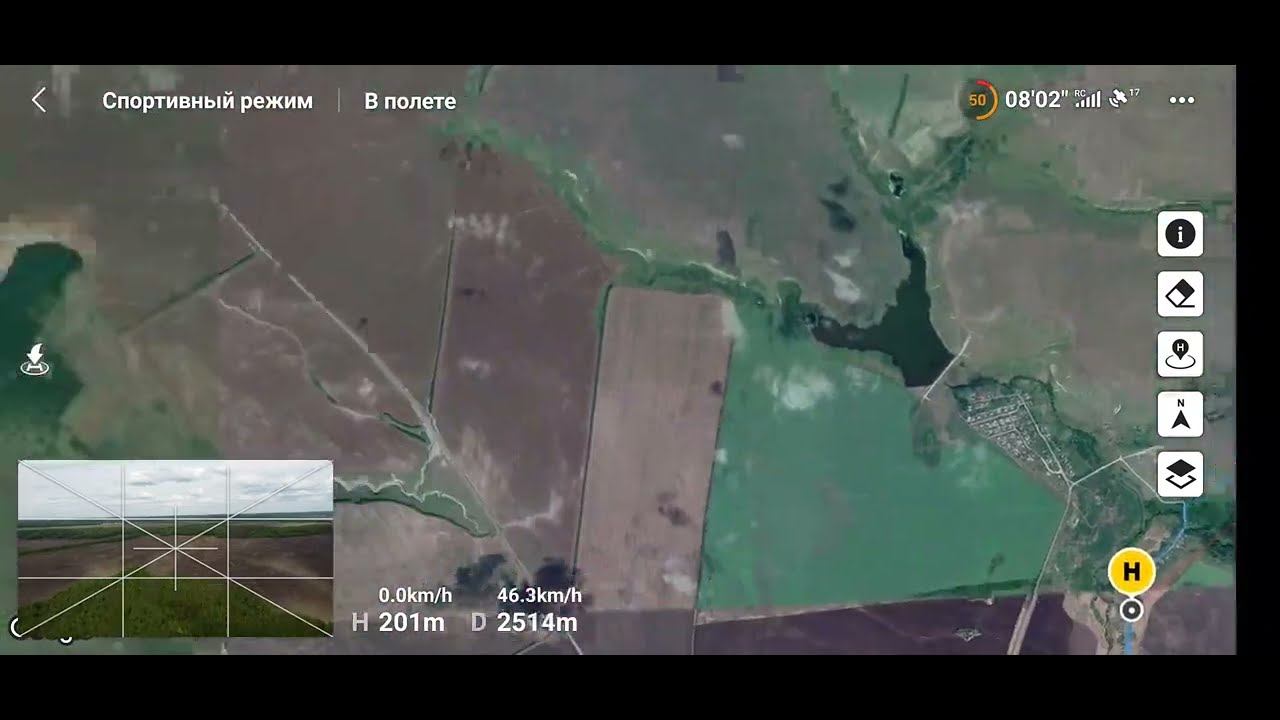Image resolution: width=1280 pixels, height=720 pixels.
Task: Go back with the left arrow icon
Action: pos(39,100)
